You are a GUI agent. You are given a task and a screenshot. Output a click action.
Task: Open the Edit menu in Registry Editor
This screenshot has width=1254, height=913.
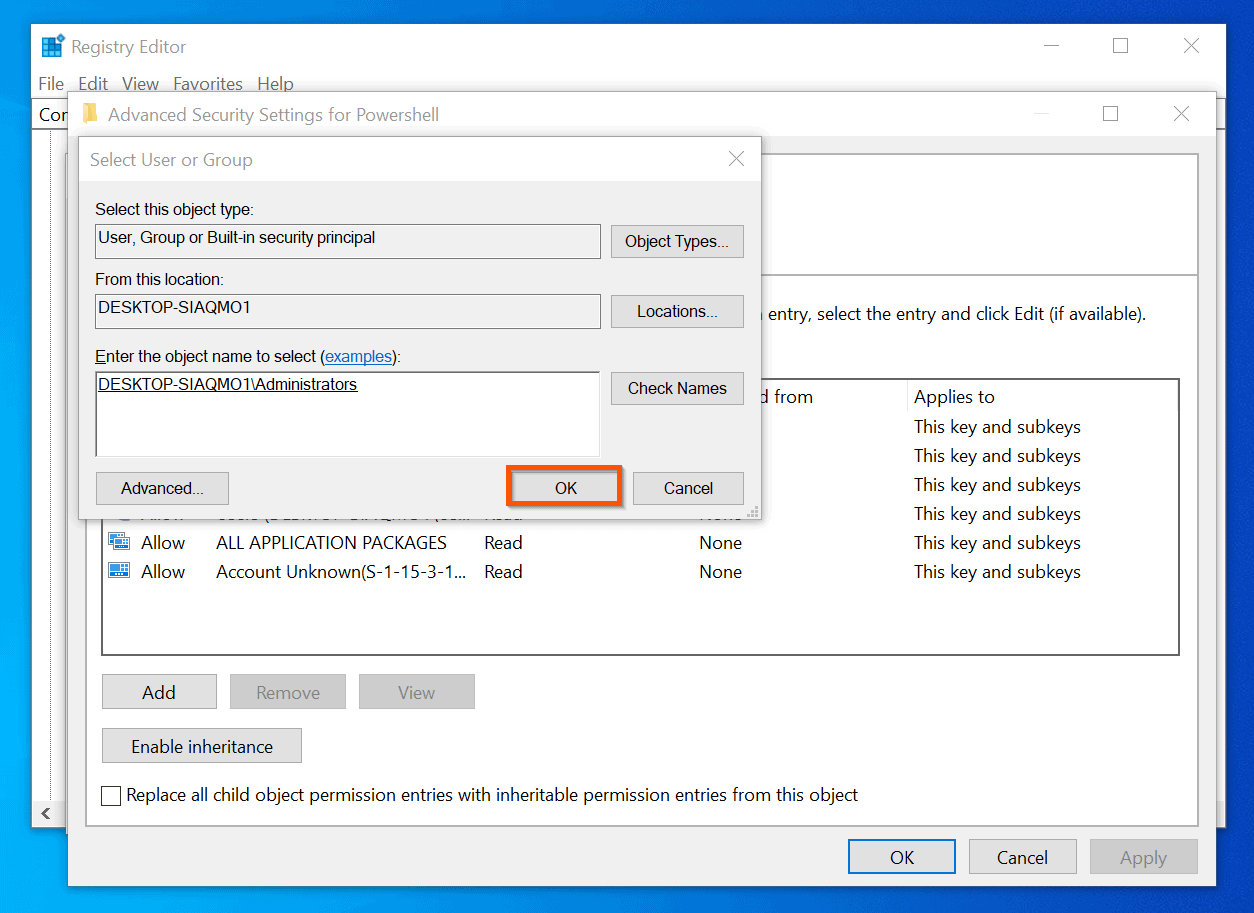click(93, 84)
